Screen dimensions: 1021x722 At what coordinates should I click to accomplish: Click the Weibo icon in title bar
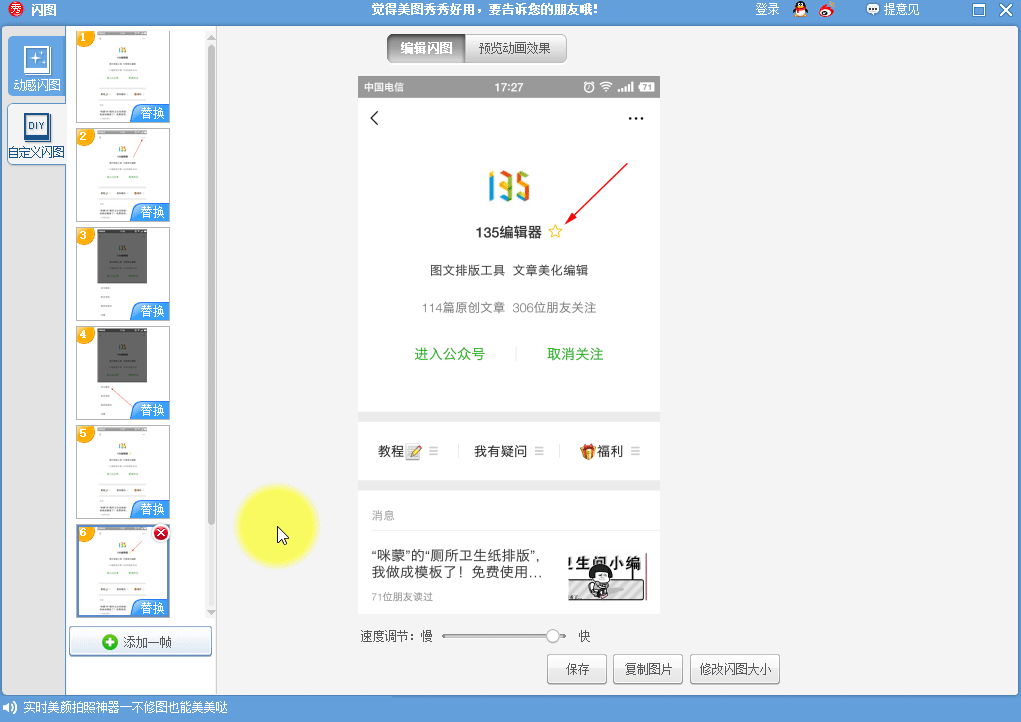tap(826, 10)
